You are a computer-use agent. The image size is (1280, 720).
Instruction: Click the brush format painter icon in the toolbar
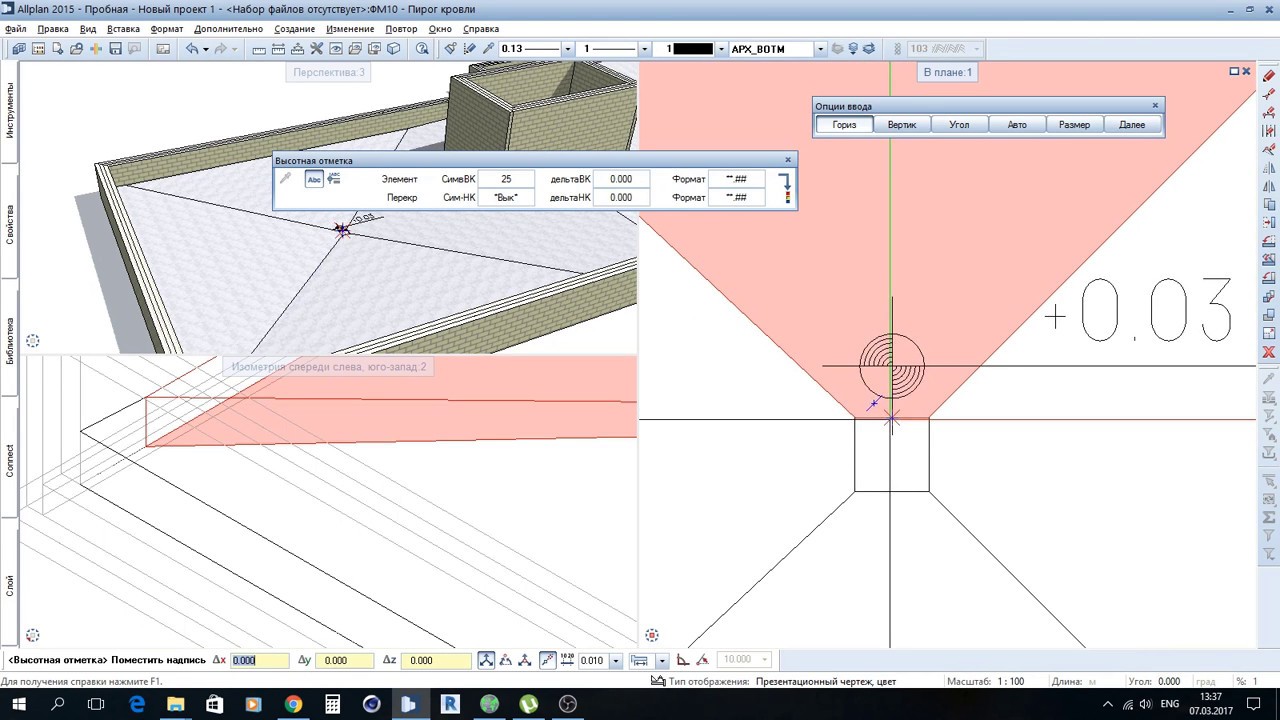(450, 49)
